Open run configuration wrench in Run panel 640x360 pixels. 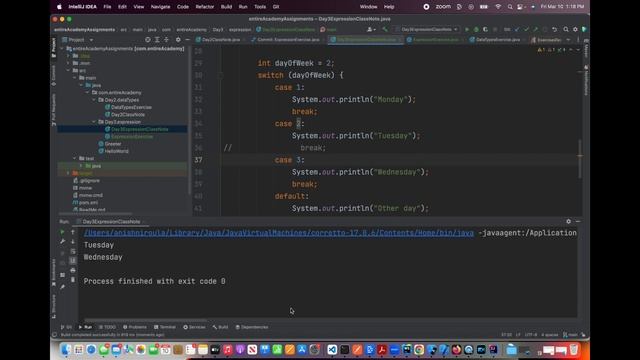click(x=62, y=242)
